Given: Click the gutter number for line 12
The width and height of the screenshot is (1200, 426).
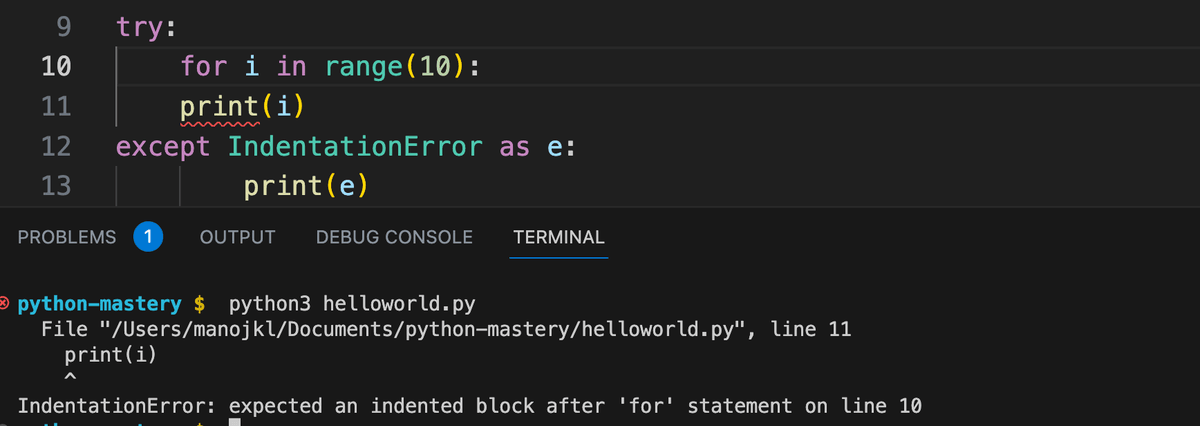Looking at the screenshot, I should click(x=56, y=146).
